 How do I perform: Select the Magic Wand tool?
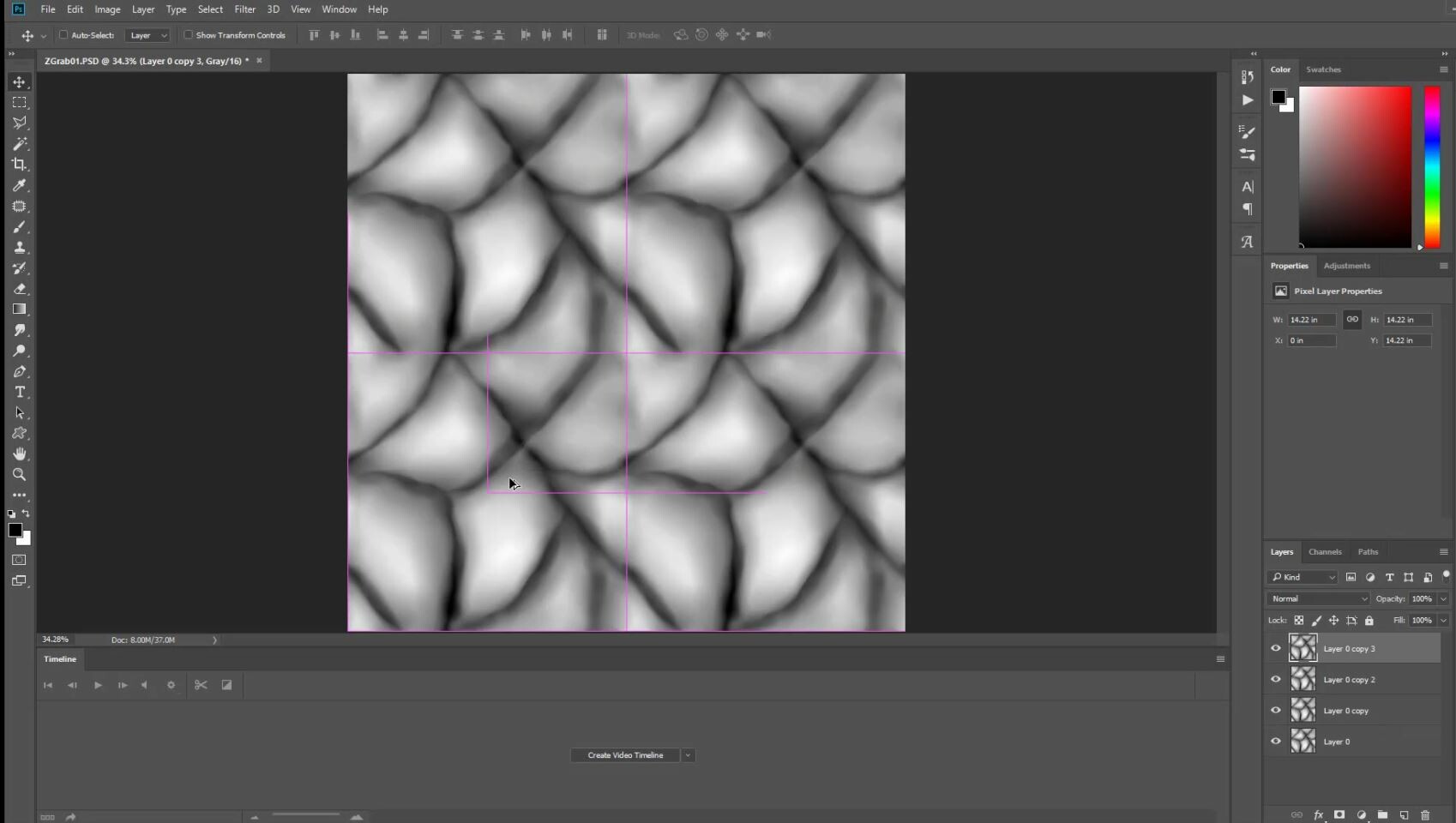point(19,144)
